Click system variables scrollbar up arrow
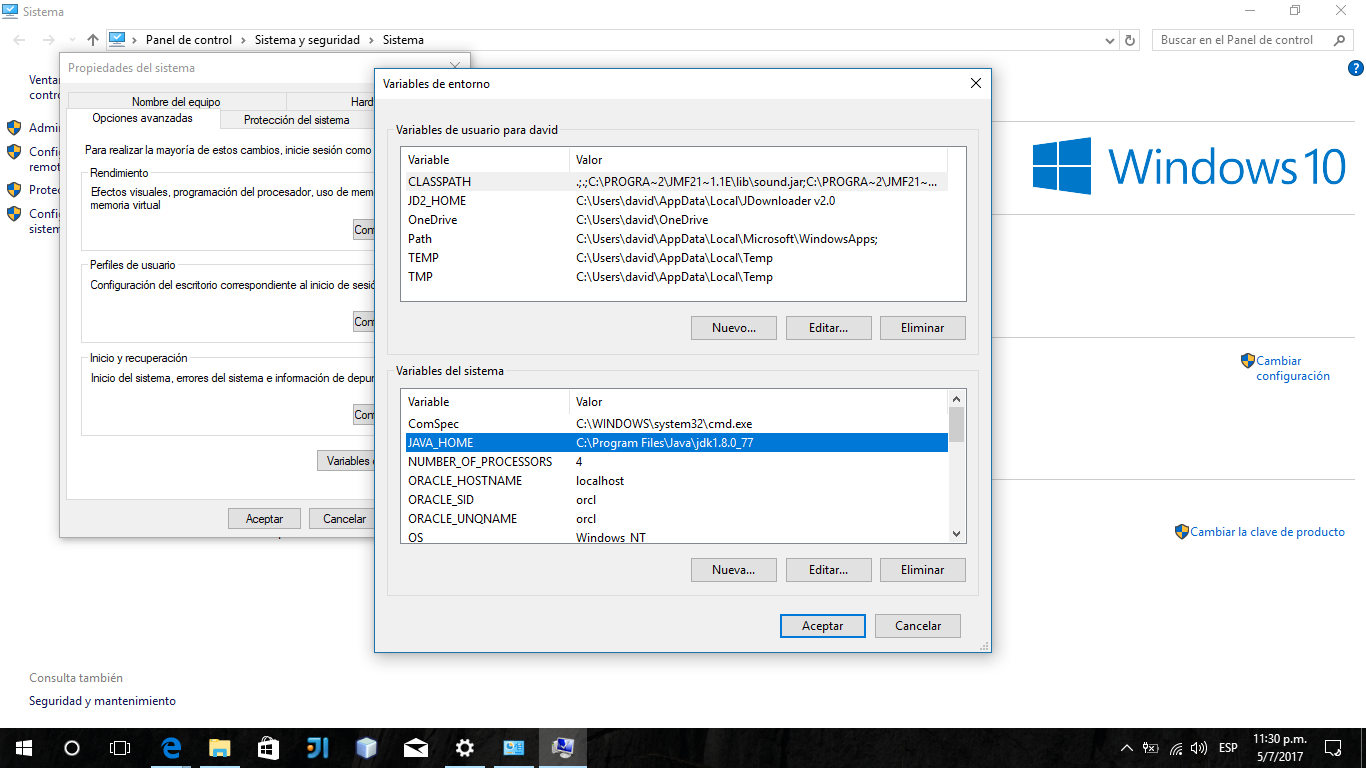Screen dimensions: 1366x768 coord(957,398)
